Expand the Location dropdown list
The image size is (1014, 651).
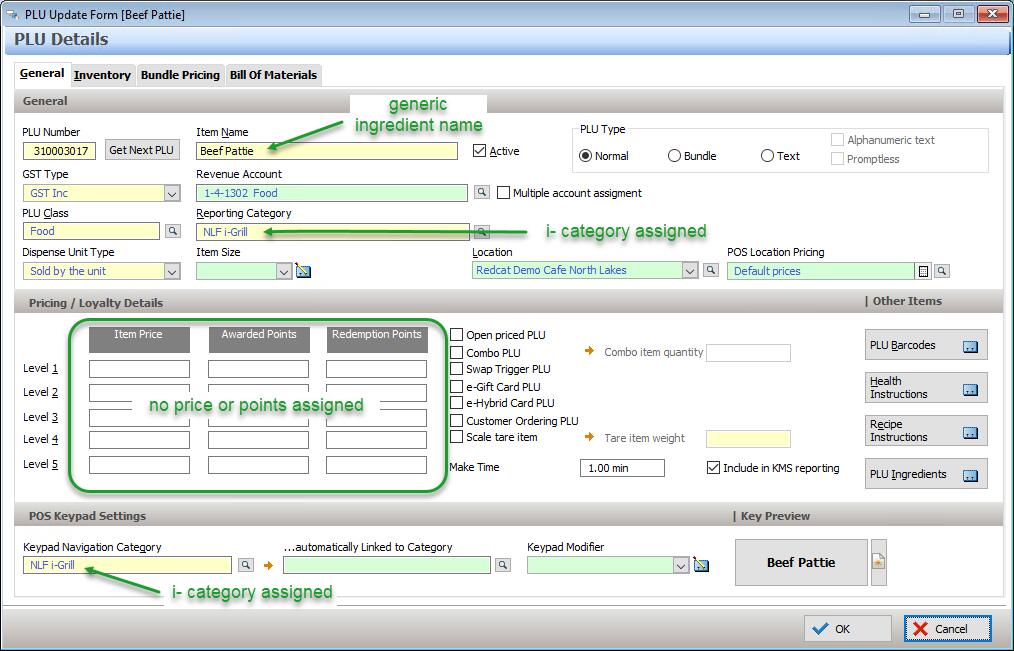(690, 271)
